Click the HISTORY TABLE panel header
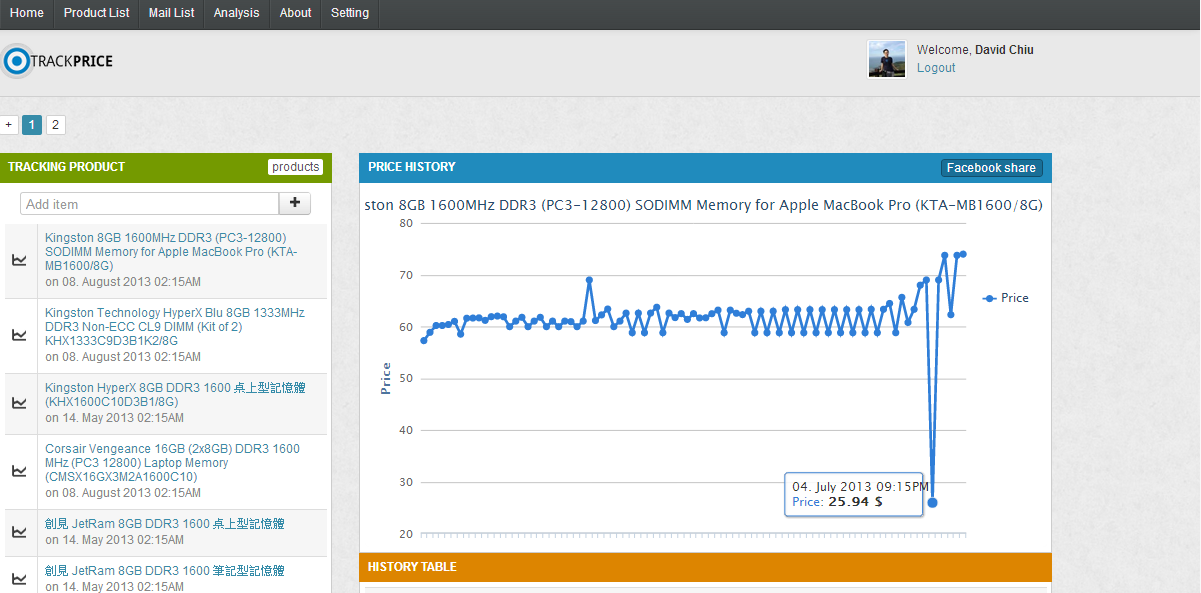The height and width of the screenshot is (593, 1201). tap(705, 567)
